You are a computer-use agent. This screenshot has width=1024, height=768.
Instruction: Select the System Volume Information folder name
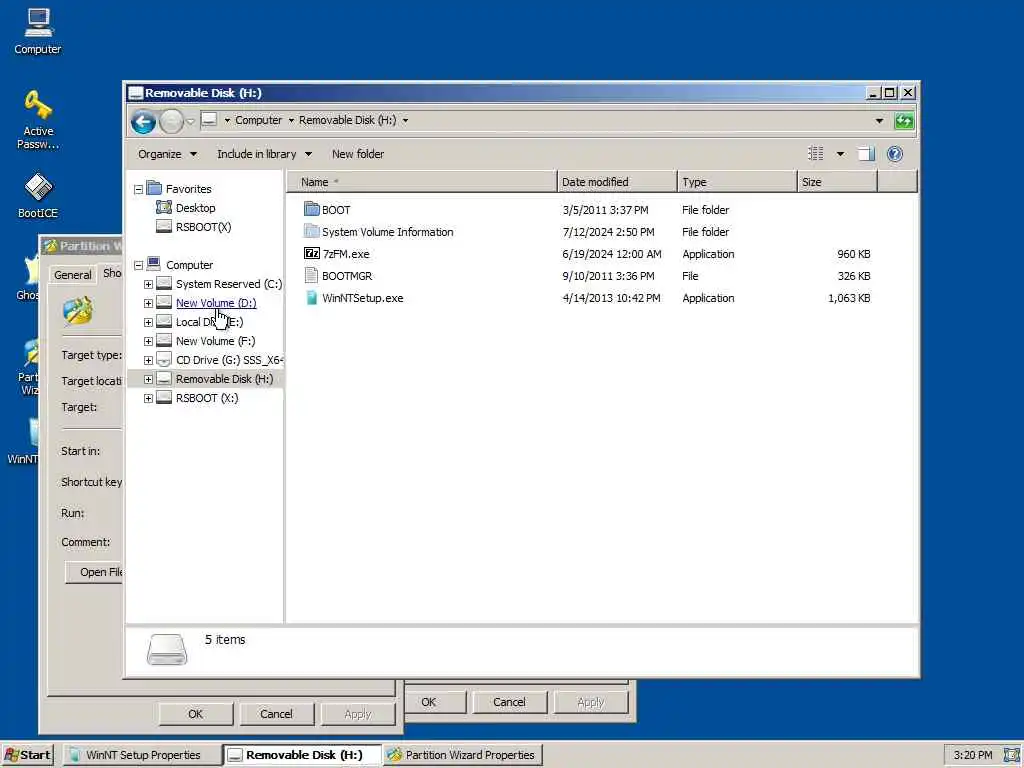pyautogui.click(x=387, y=232)
